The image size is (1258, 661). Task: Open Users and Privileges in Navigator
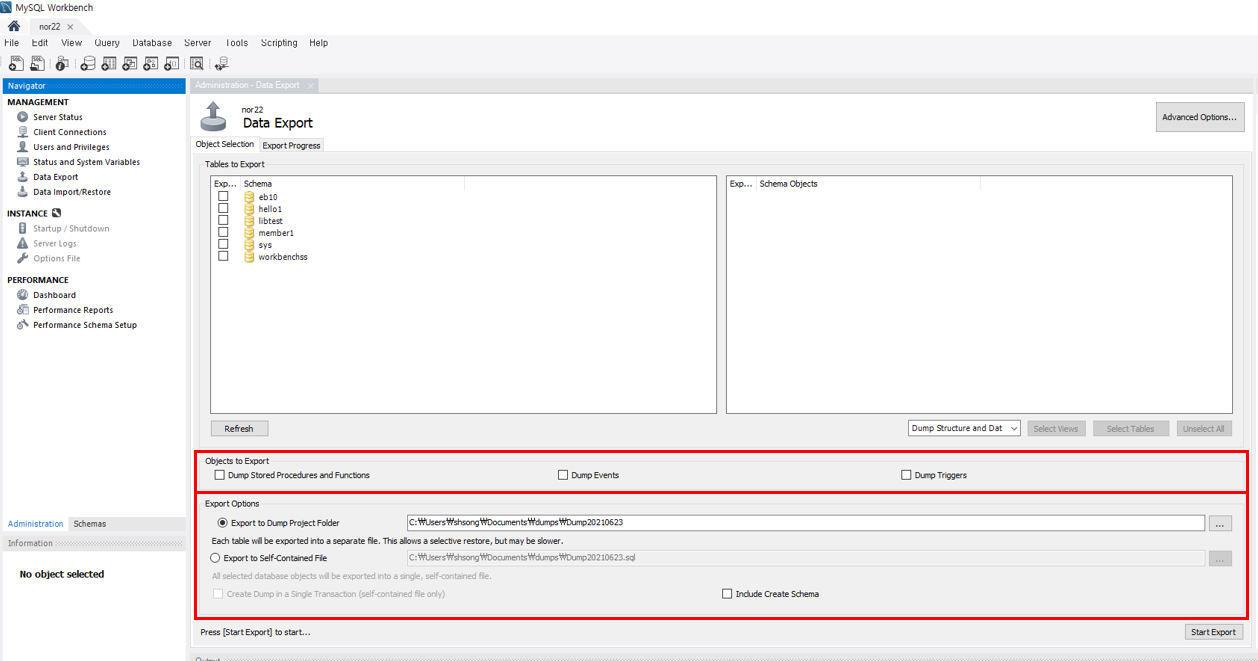[x=71, y=147]
